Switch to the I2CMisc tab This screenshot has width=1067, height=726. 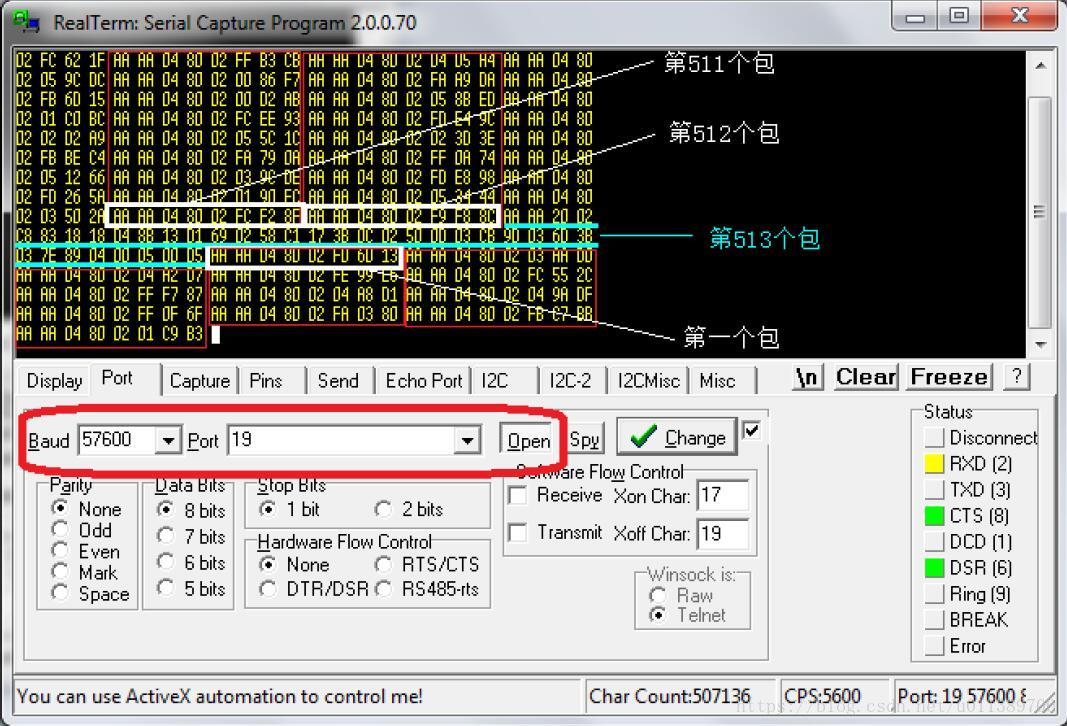pos(649,380)
